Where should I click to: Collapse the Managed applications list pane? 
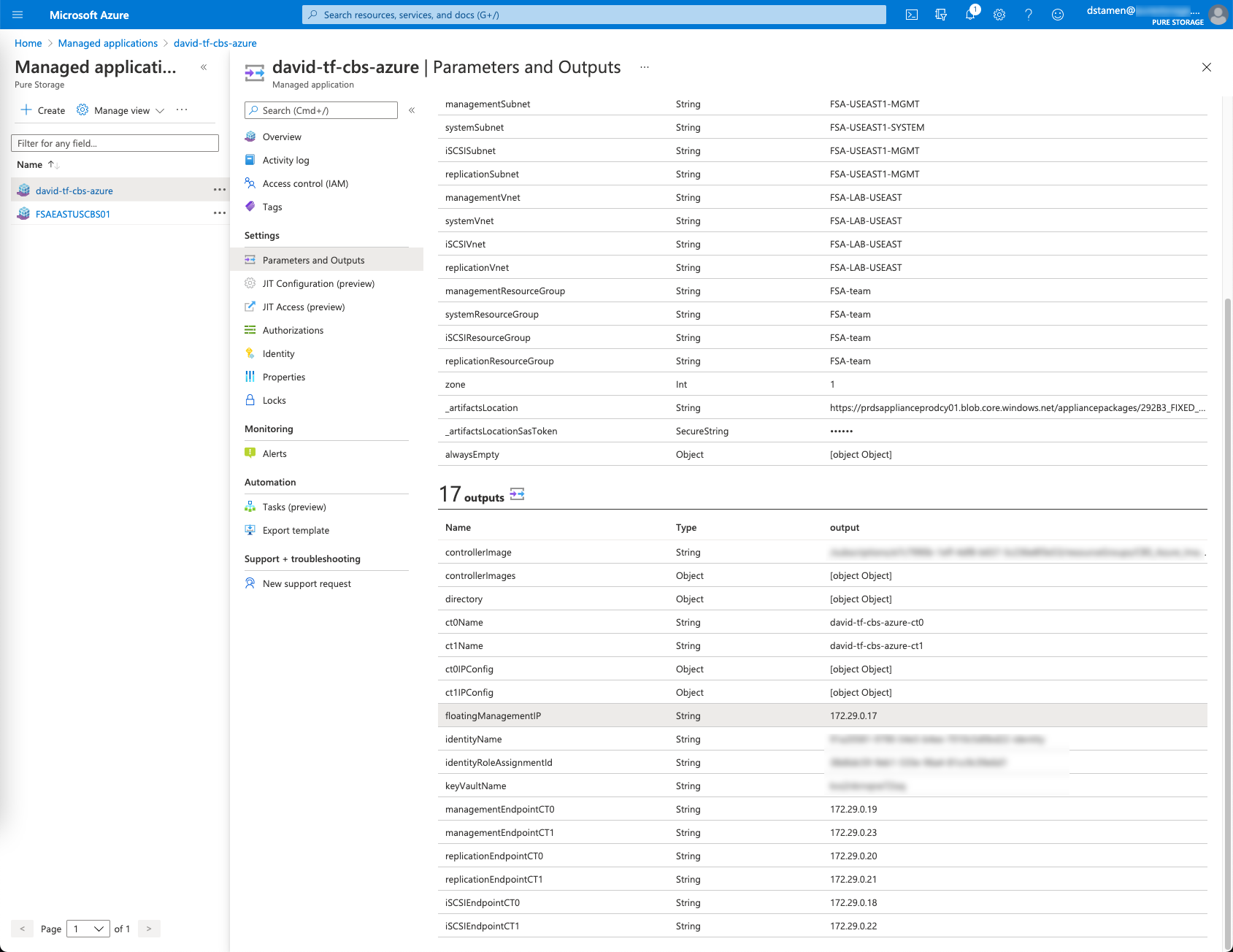[x=204, y=67]
